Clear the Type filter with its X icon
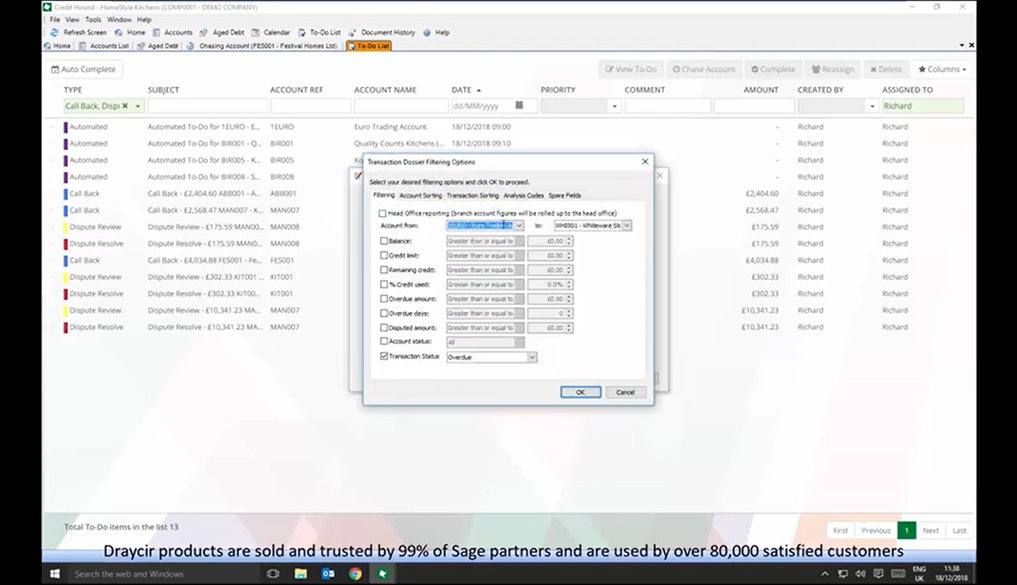The image size is (1017, 585). click(x=125, y=106)
